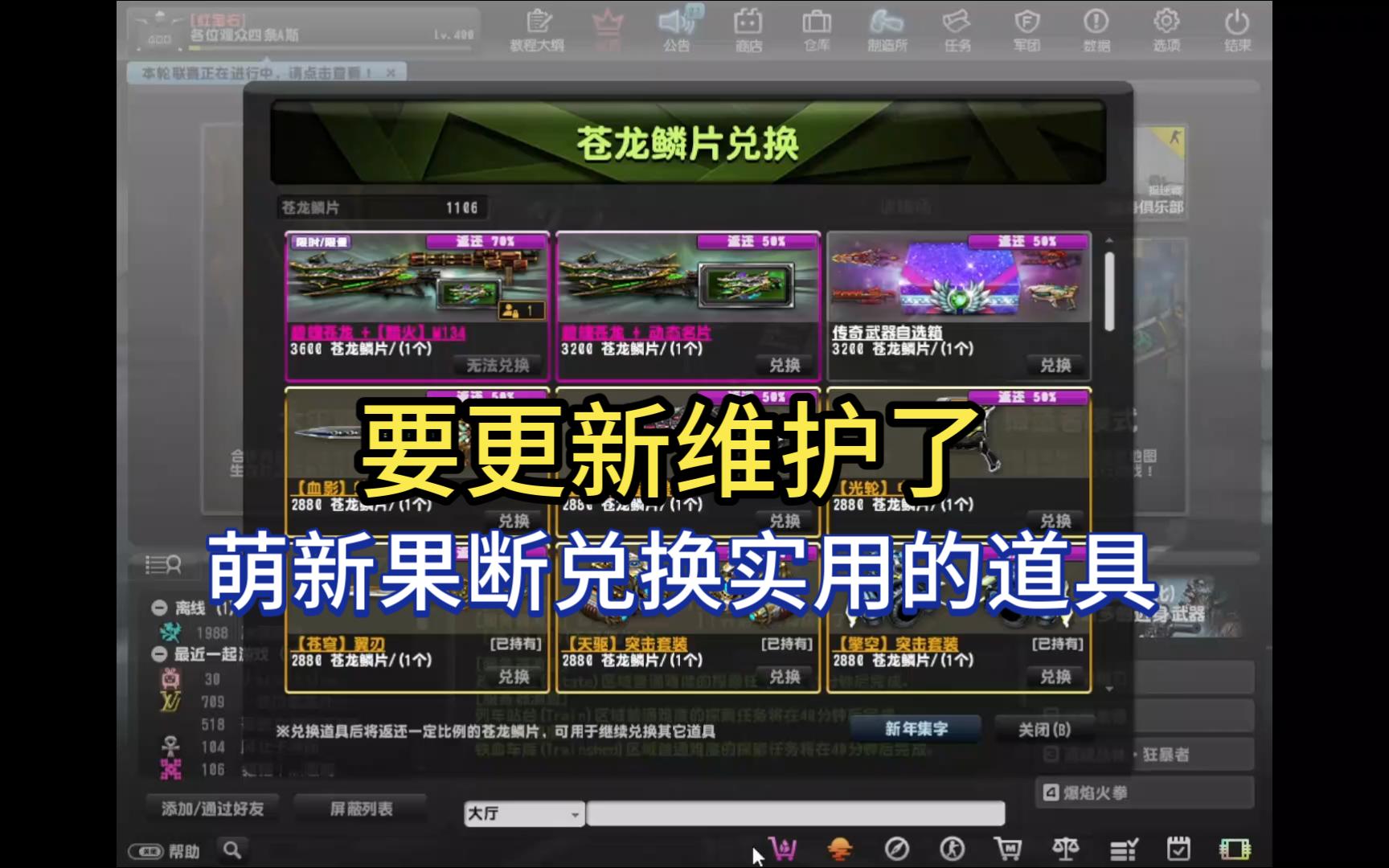Open the 选项 options gear icon
The width and height of the screenshot is (1389, 868).
pos(1166,30)
